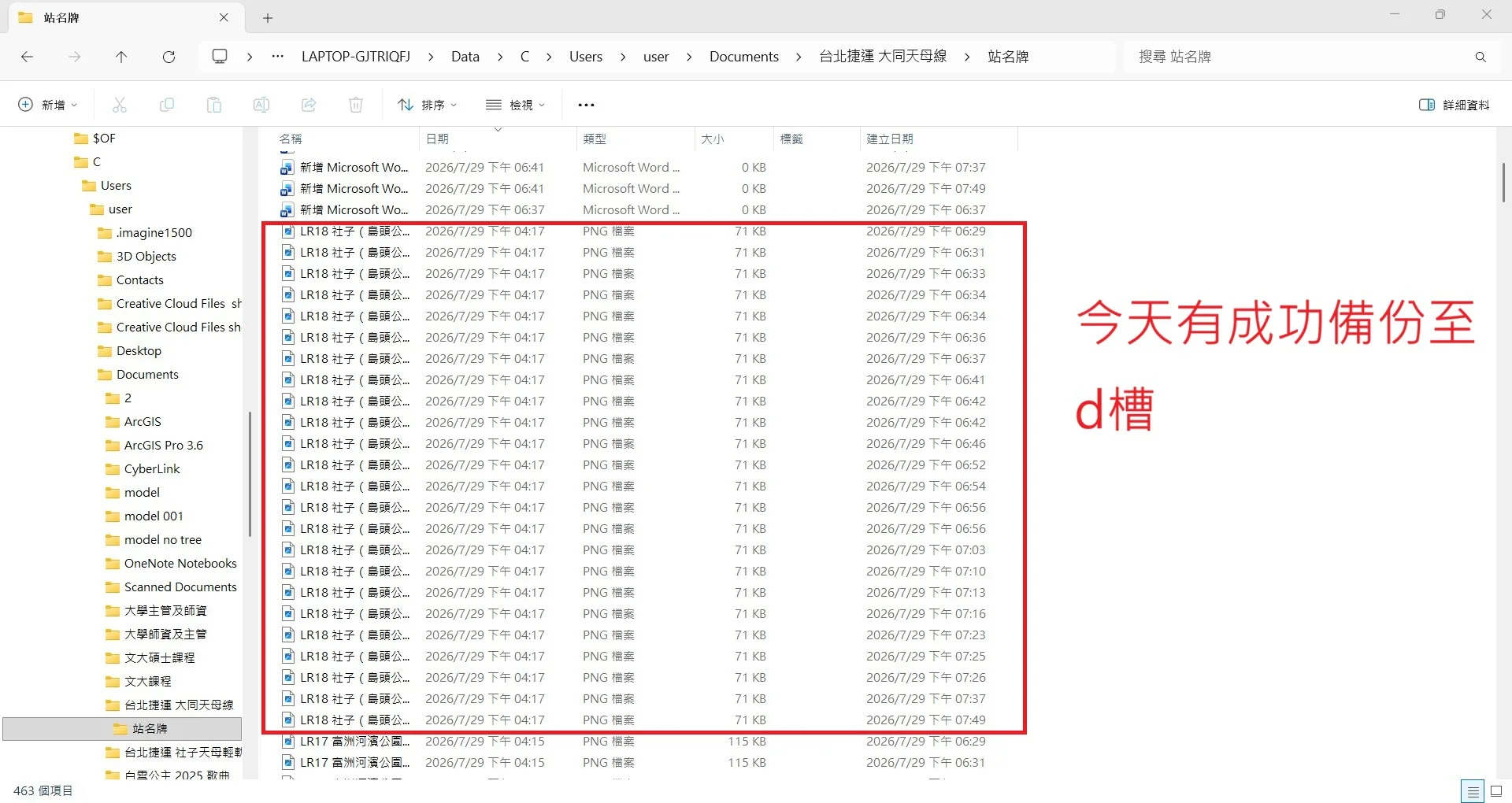
Task: Click the forward navigation arrow
Action: [x=74, y=57]
